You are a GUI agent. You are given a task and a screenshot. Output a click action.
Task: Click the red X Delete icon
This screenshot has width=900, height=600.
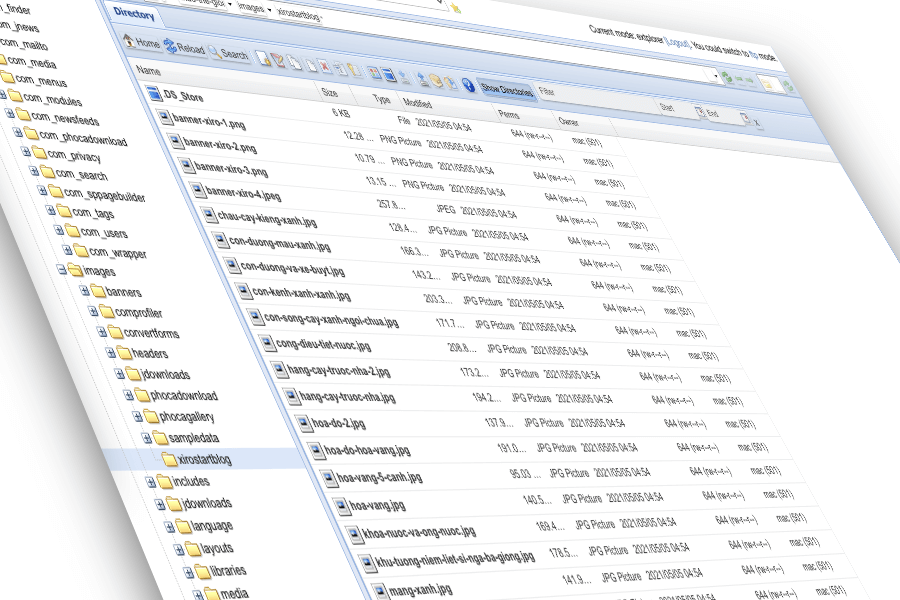[325, 66]
